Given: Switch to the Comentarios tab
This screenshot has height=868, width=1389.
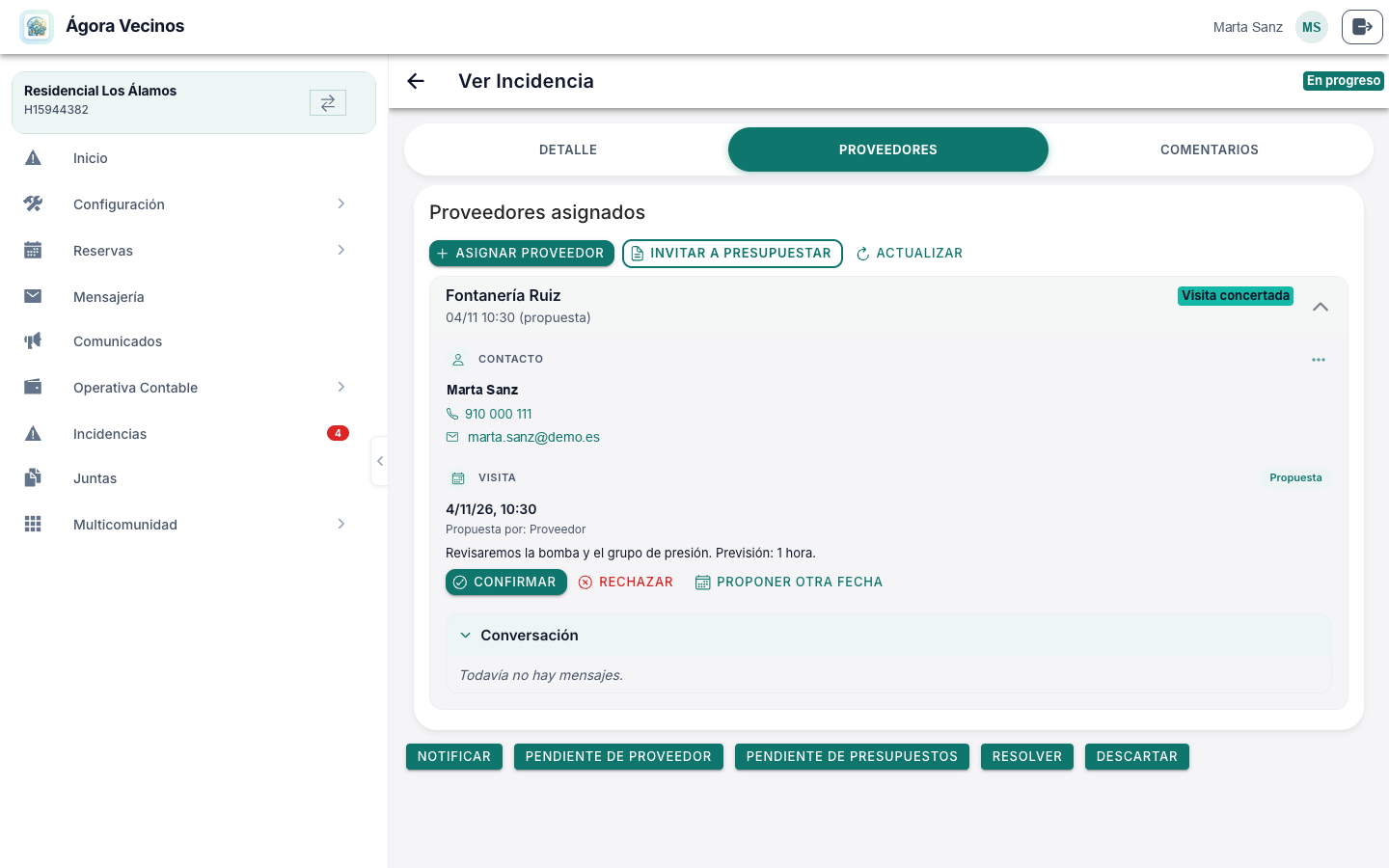Looking at the screenshot, I should (x=1210, y=149).
